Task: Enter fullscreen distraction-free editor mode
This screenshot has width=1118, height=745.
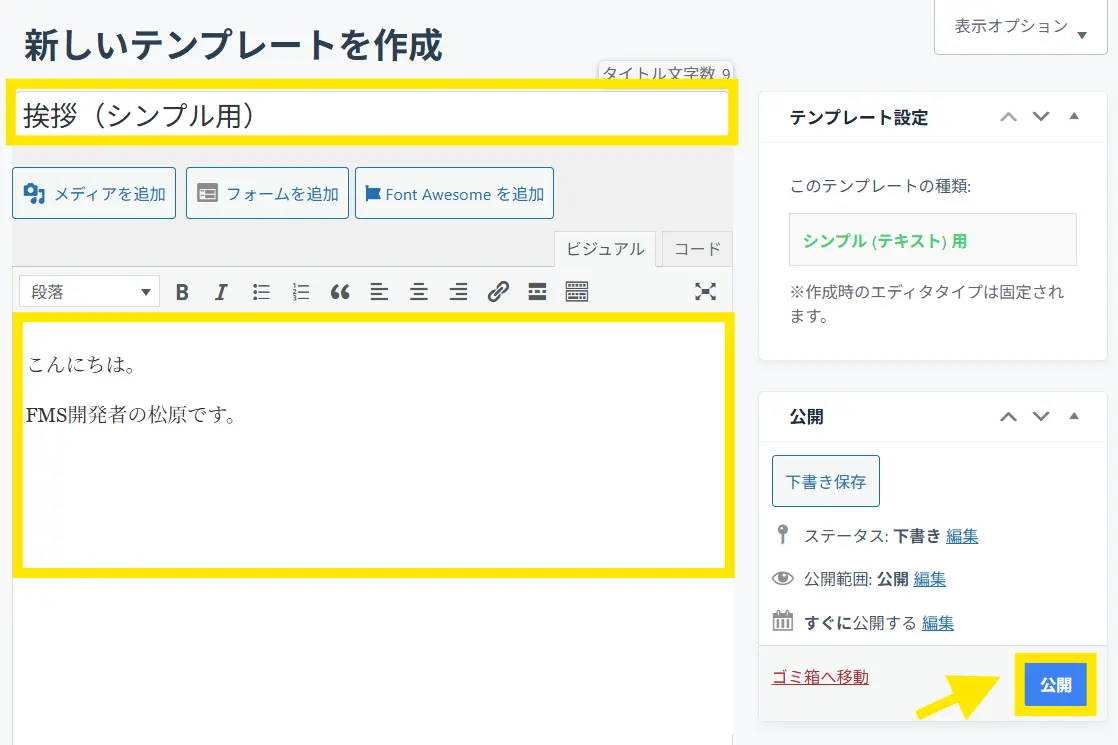Action: [706, 292]
